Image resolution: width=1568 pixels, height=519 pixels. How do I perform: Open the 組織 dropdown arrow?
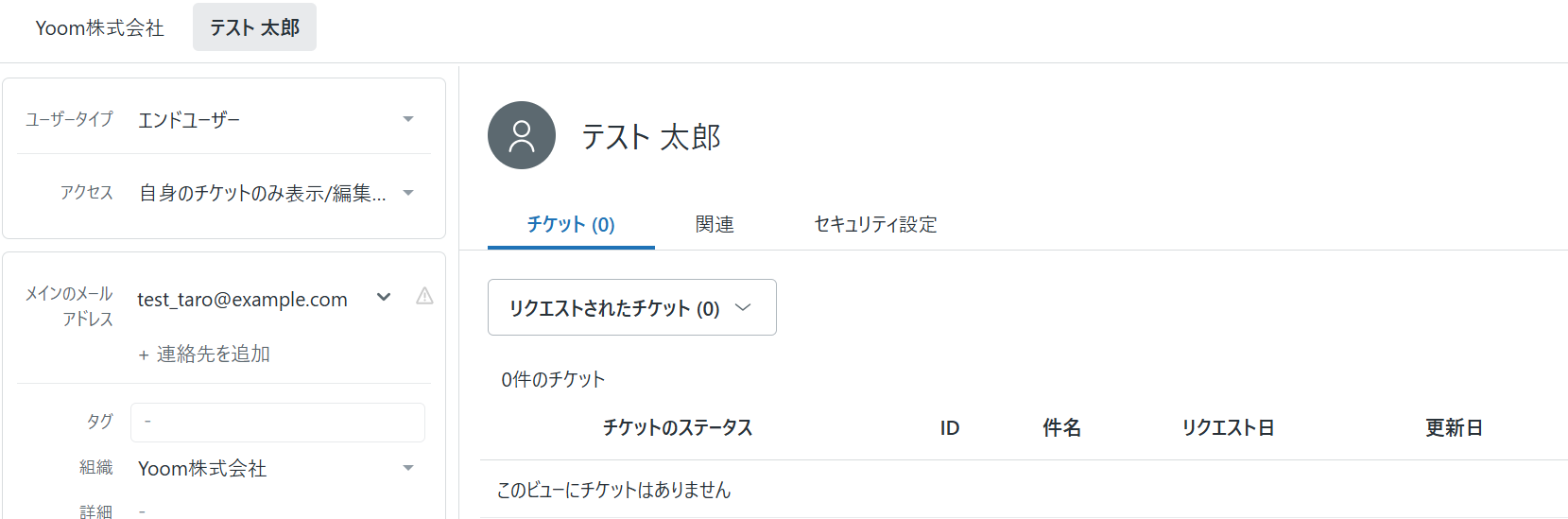(x=408, y=468)
